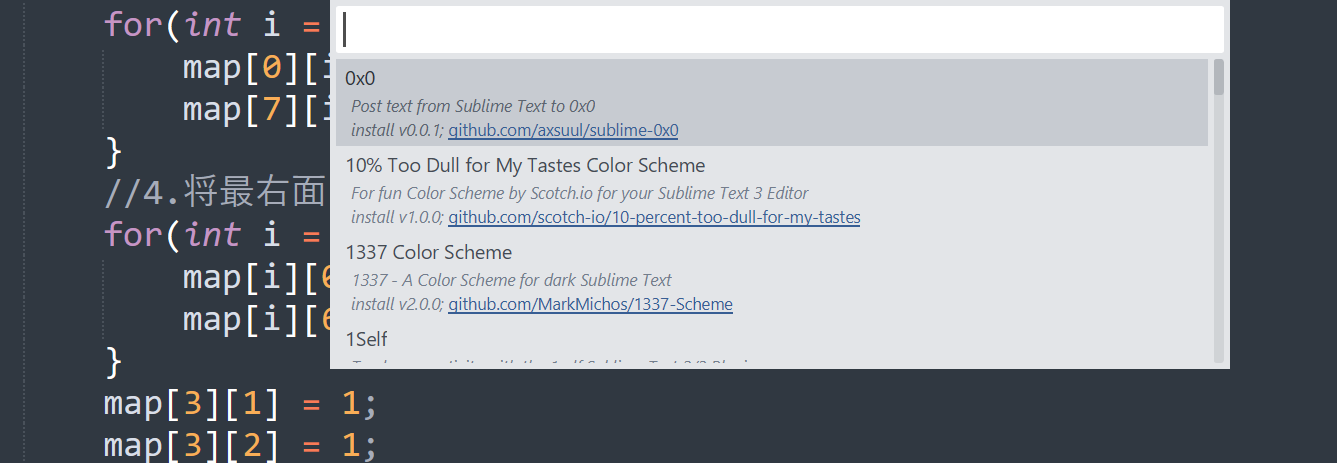1337x463 pixels.
Task: Open the MarkMichos/1337-Scheme GitHub link
Action: coord(590,304)
